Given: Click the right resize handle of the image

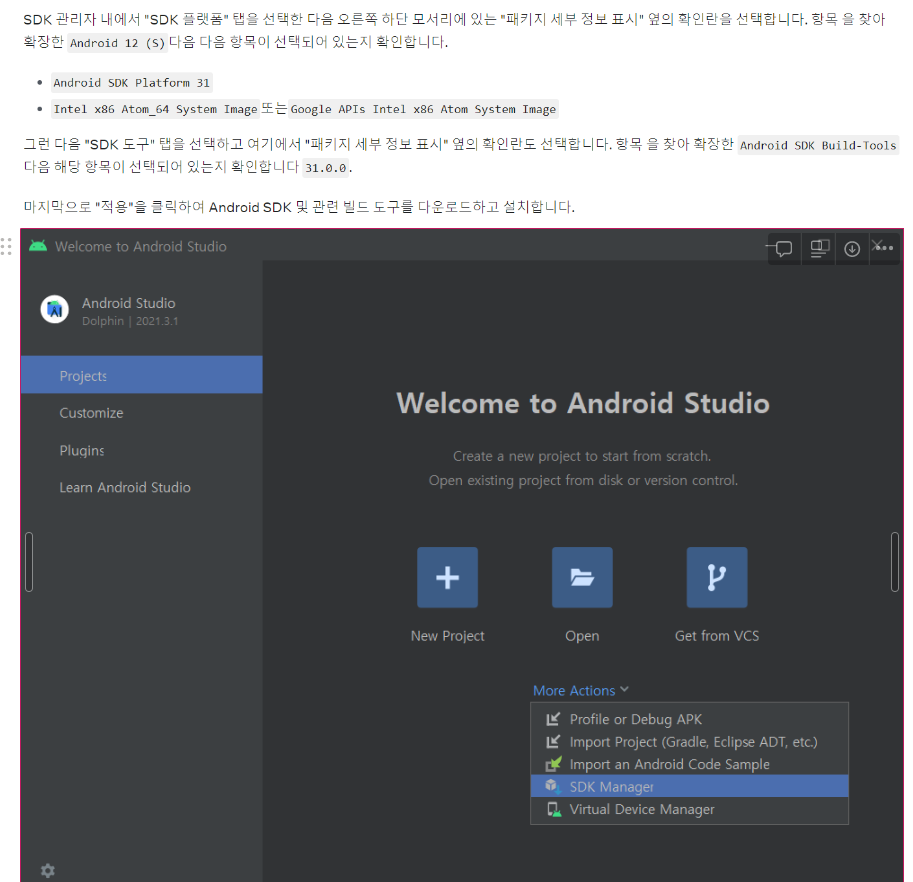Looking at the screenshot, I should click(x=895, y=562).
